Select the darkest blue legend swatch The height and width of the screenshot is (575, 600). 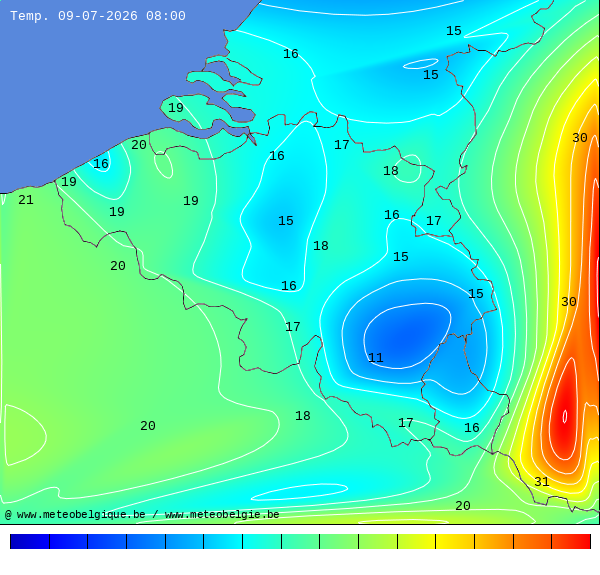pyautogui.click(x=30, y=541)
